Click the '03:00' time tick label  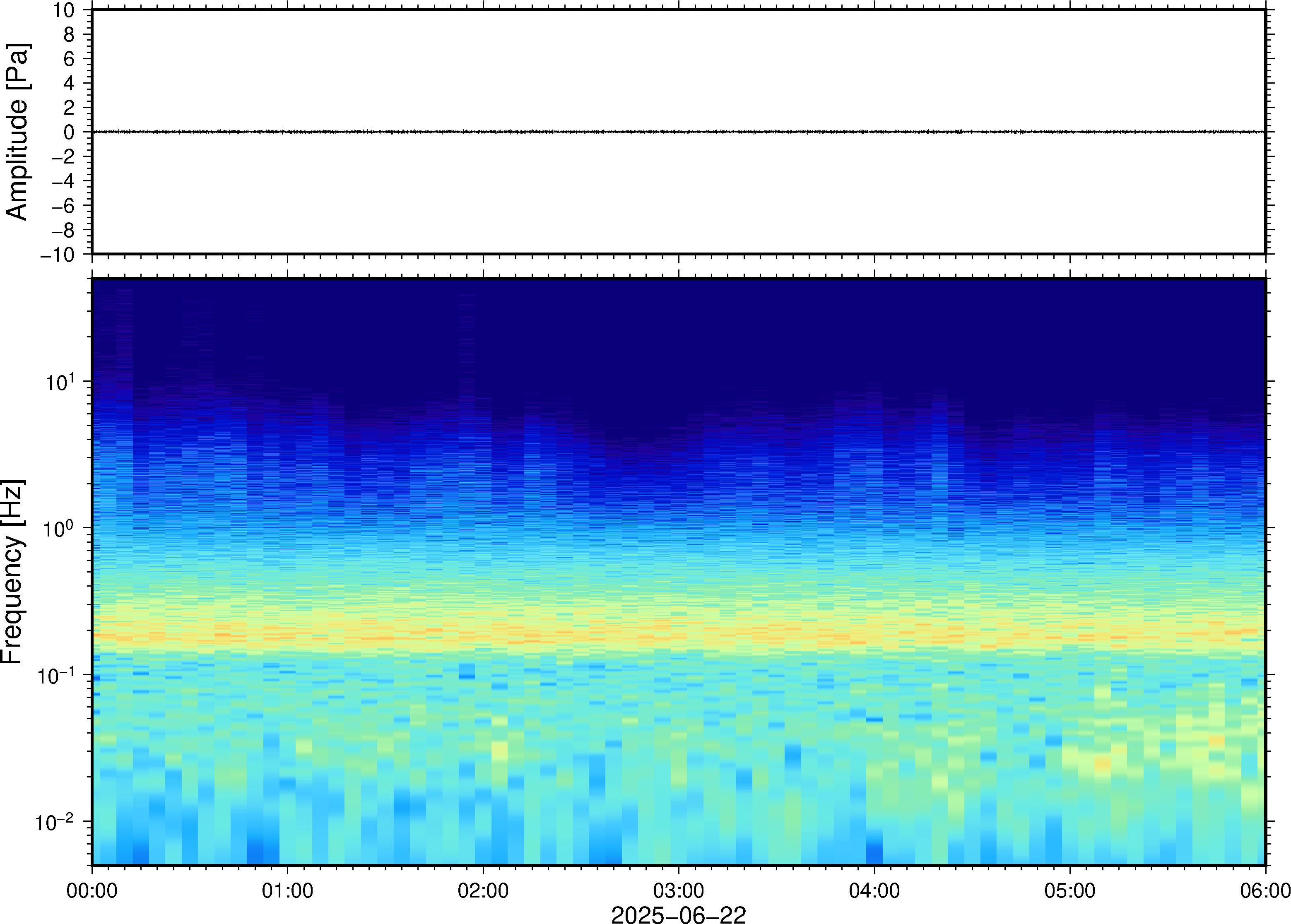[x=679, y=890]
